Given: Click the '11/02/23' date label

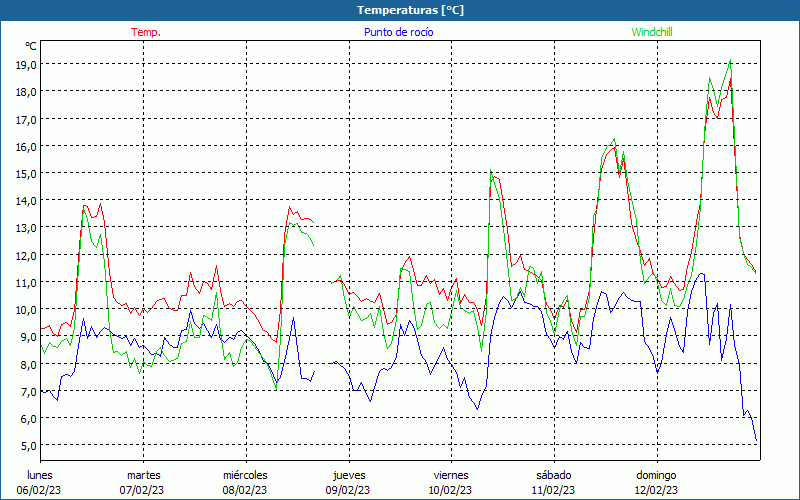Looking at the screenshot, I should 553,490.
